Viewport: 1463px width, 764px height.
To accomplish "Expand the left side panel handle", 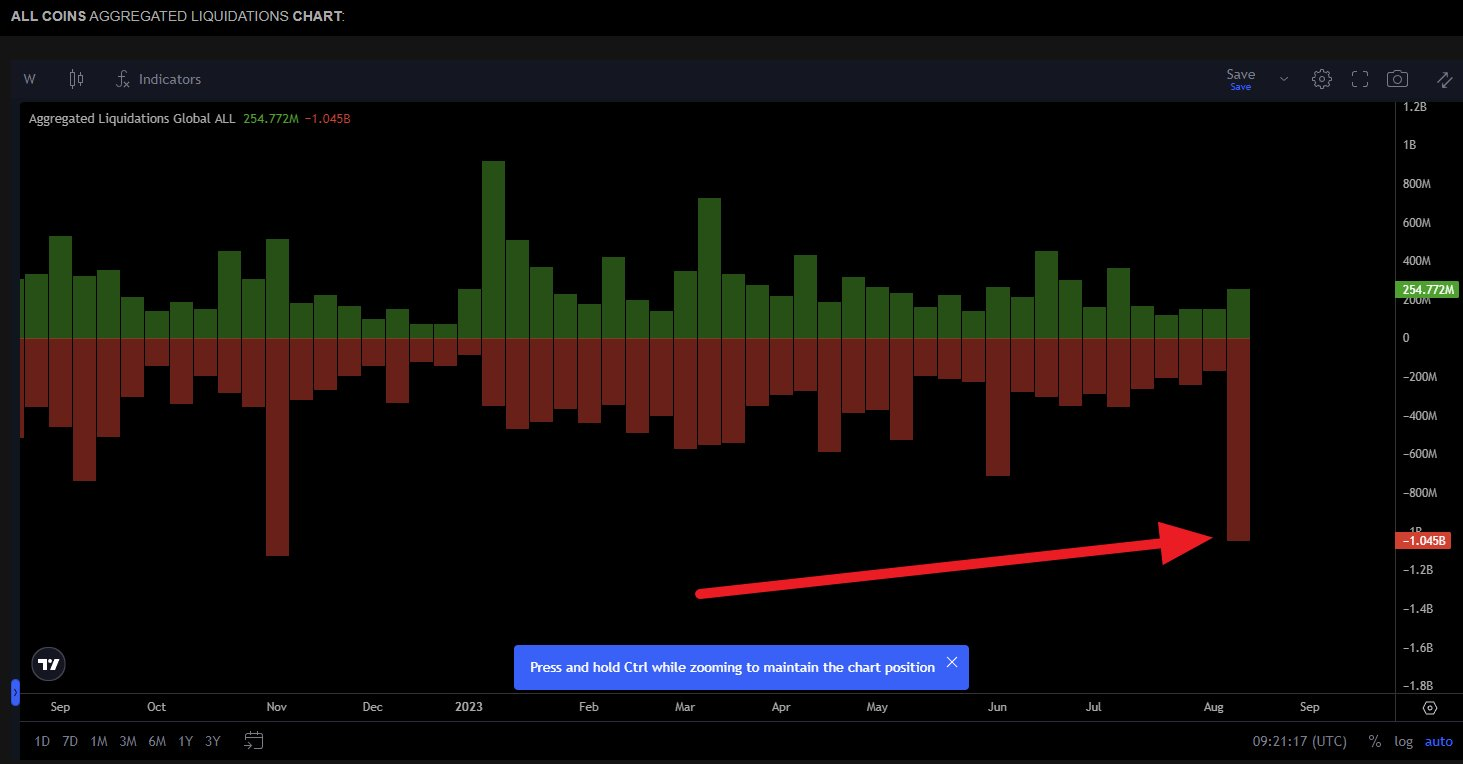I will click(15, 691).
